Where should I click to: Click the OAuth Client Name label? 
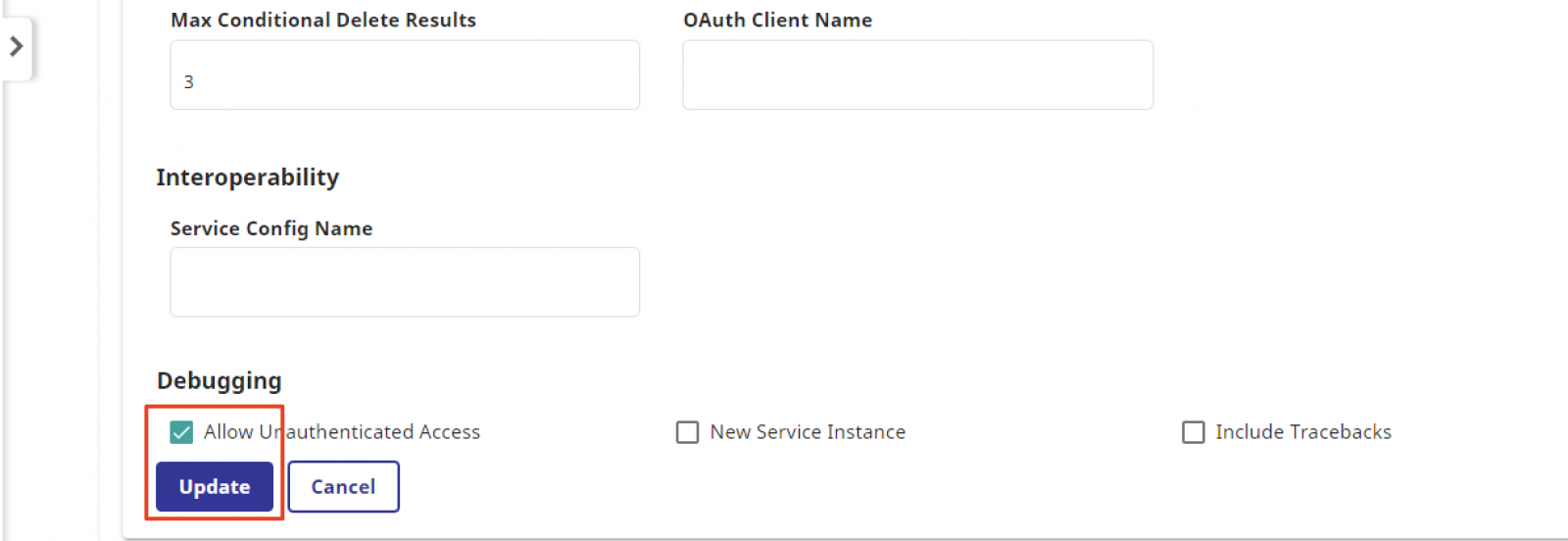pyautogui.click(x=777, y=21)
